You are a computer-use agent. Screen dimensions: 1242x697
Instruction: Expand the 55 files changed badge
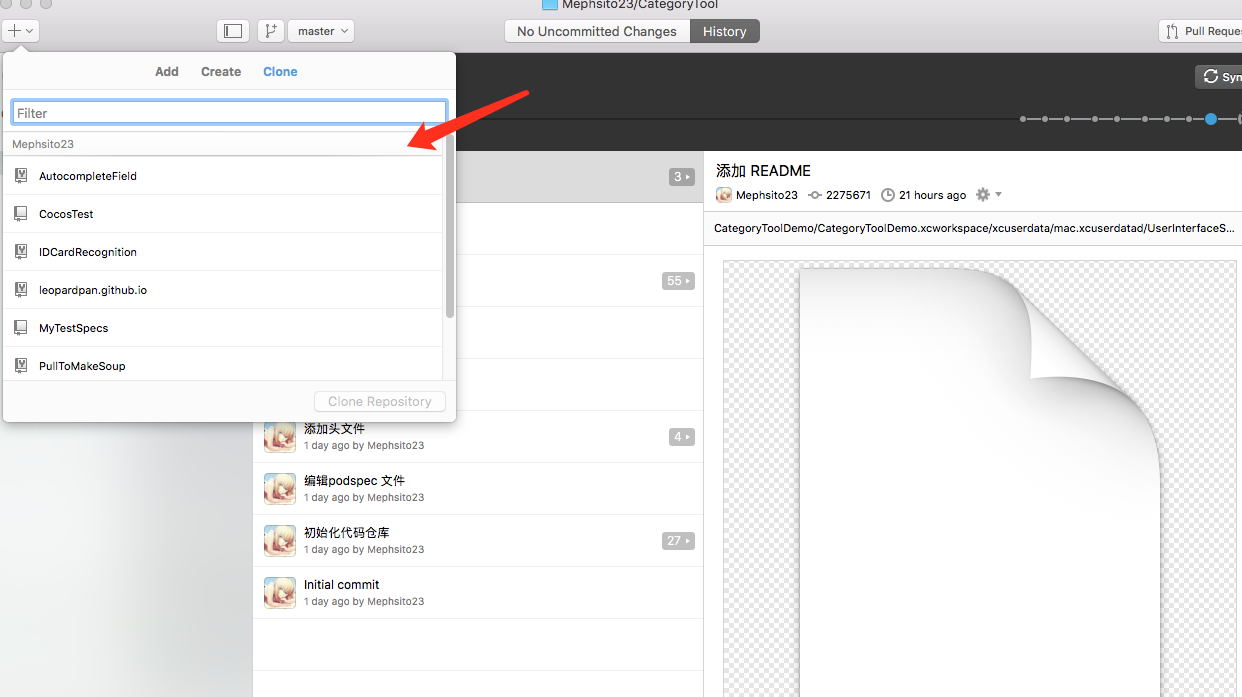(678, 281)
